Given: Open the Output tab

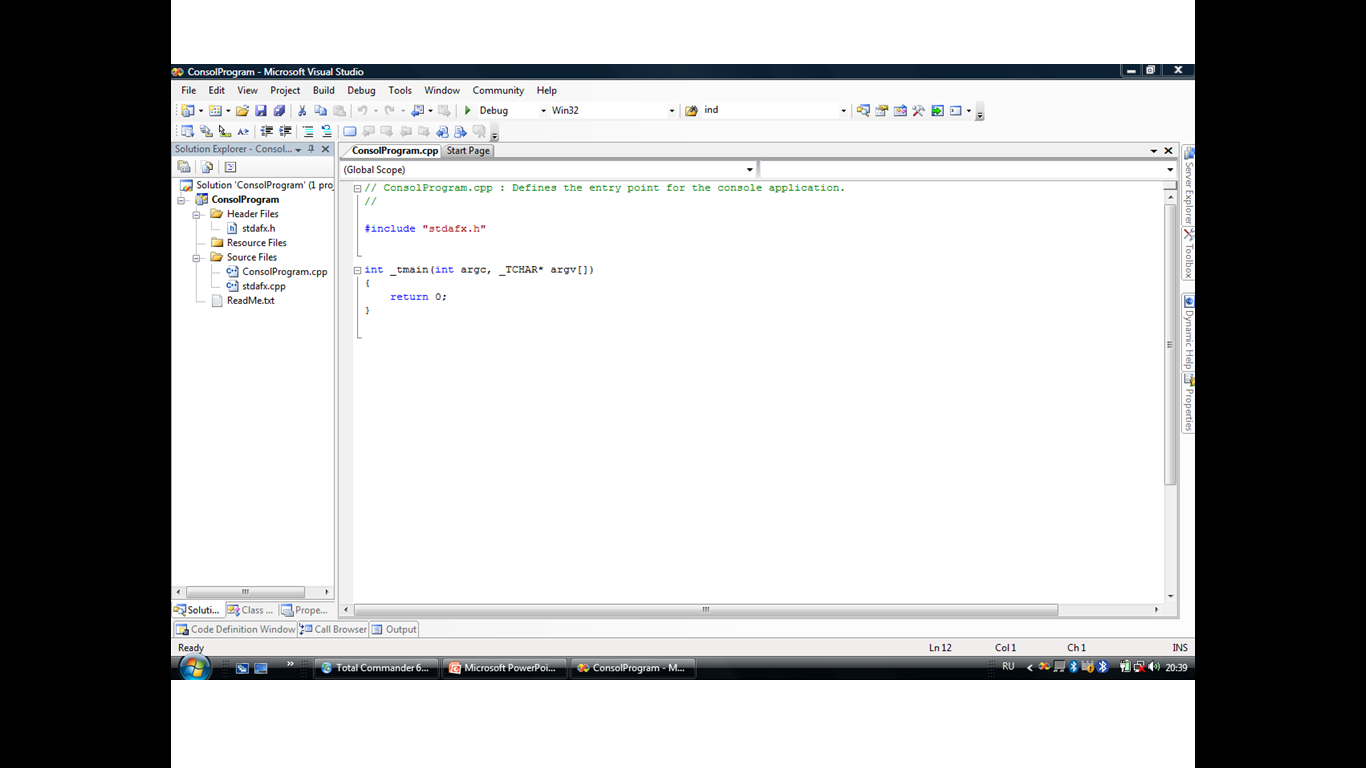Looking at the screenshot, I should click(x=394, y=629).
